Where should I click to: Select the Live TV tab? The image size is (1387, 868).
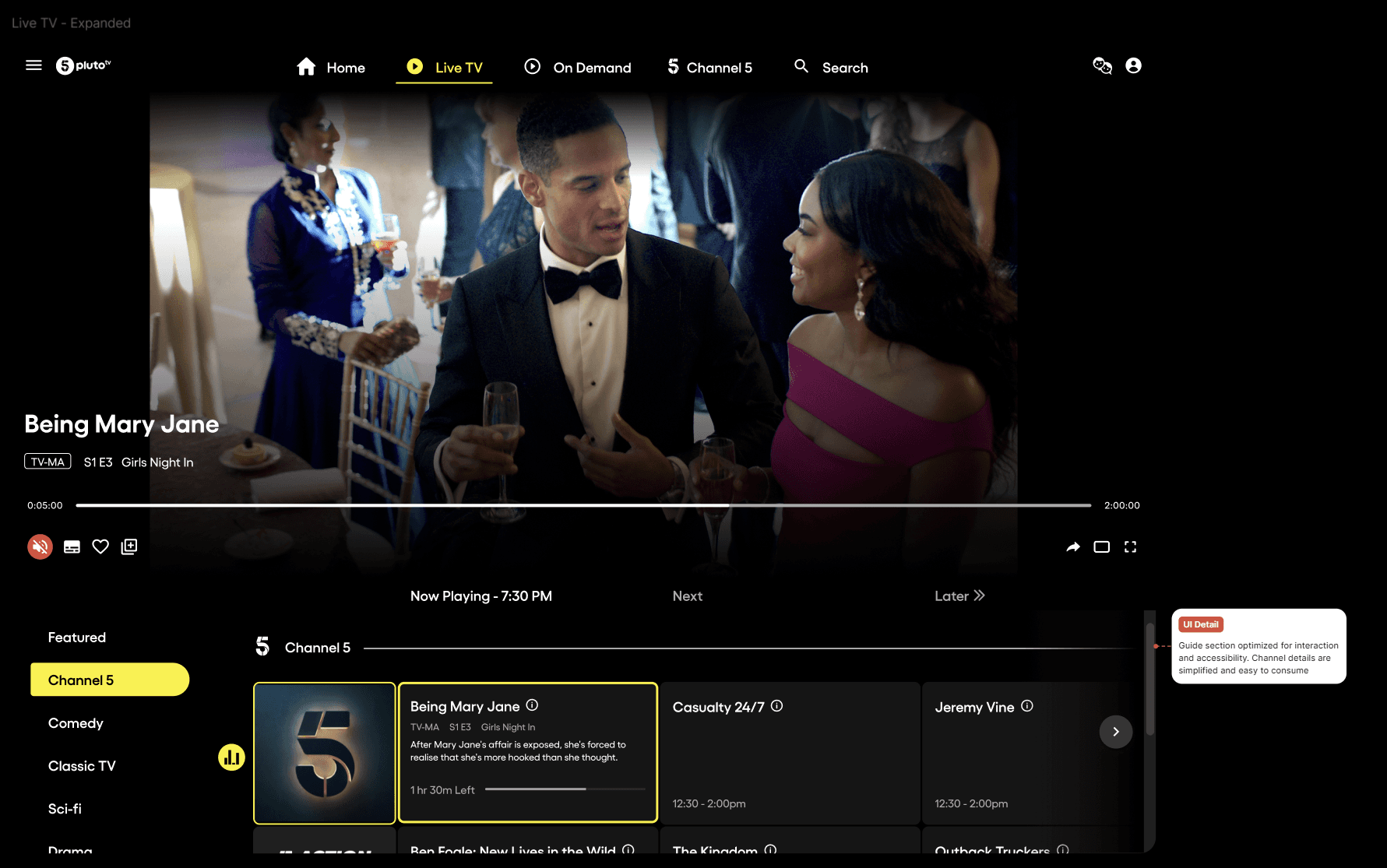(445, 68)
